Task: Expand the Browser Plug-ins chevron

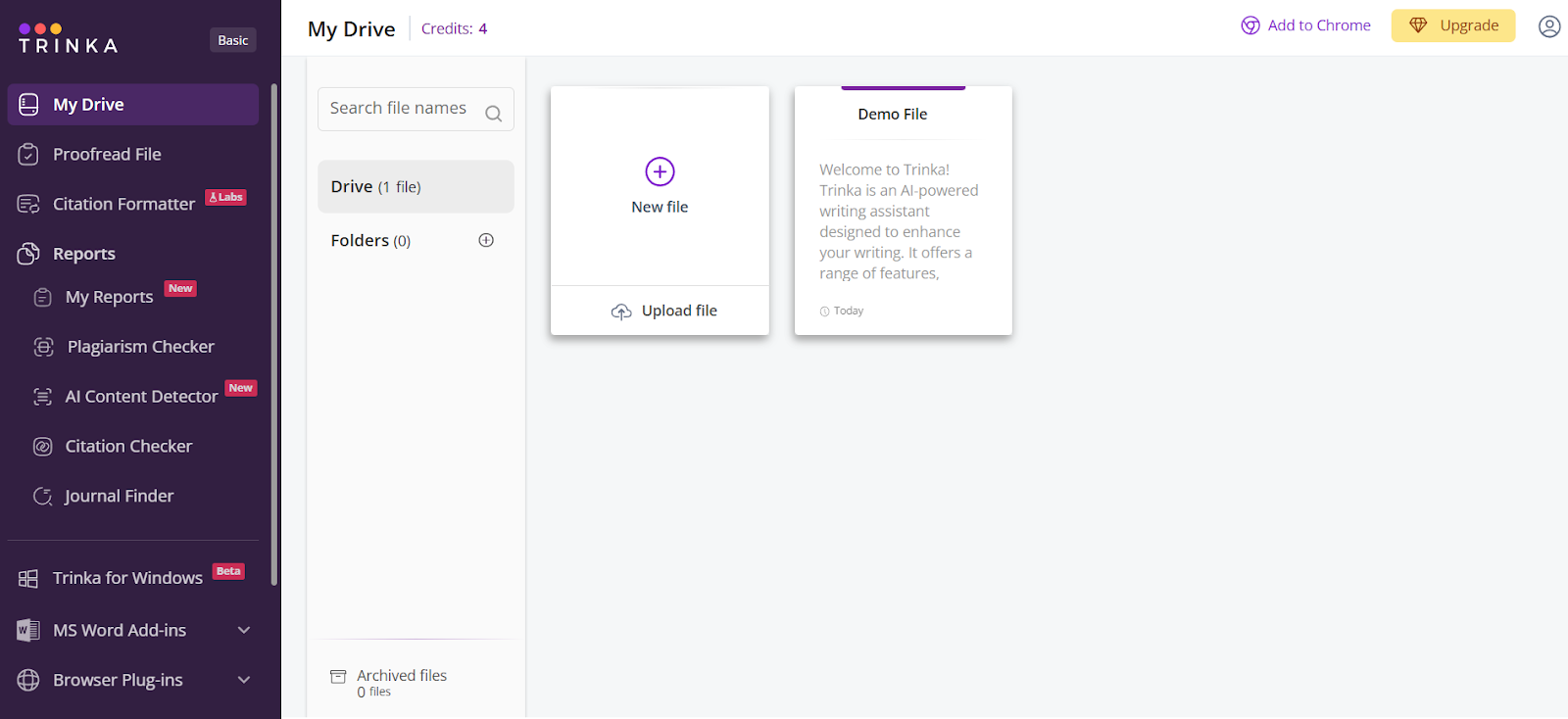Action: (244, 680)
